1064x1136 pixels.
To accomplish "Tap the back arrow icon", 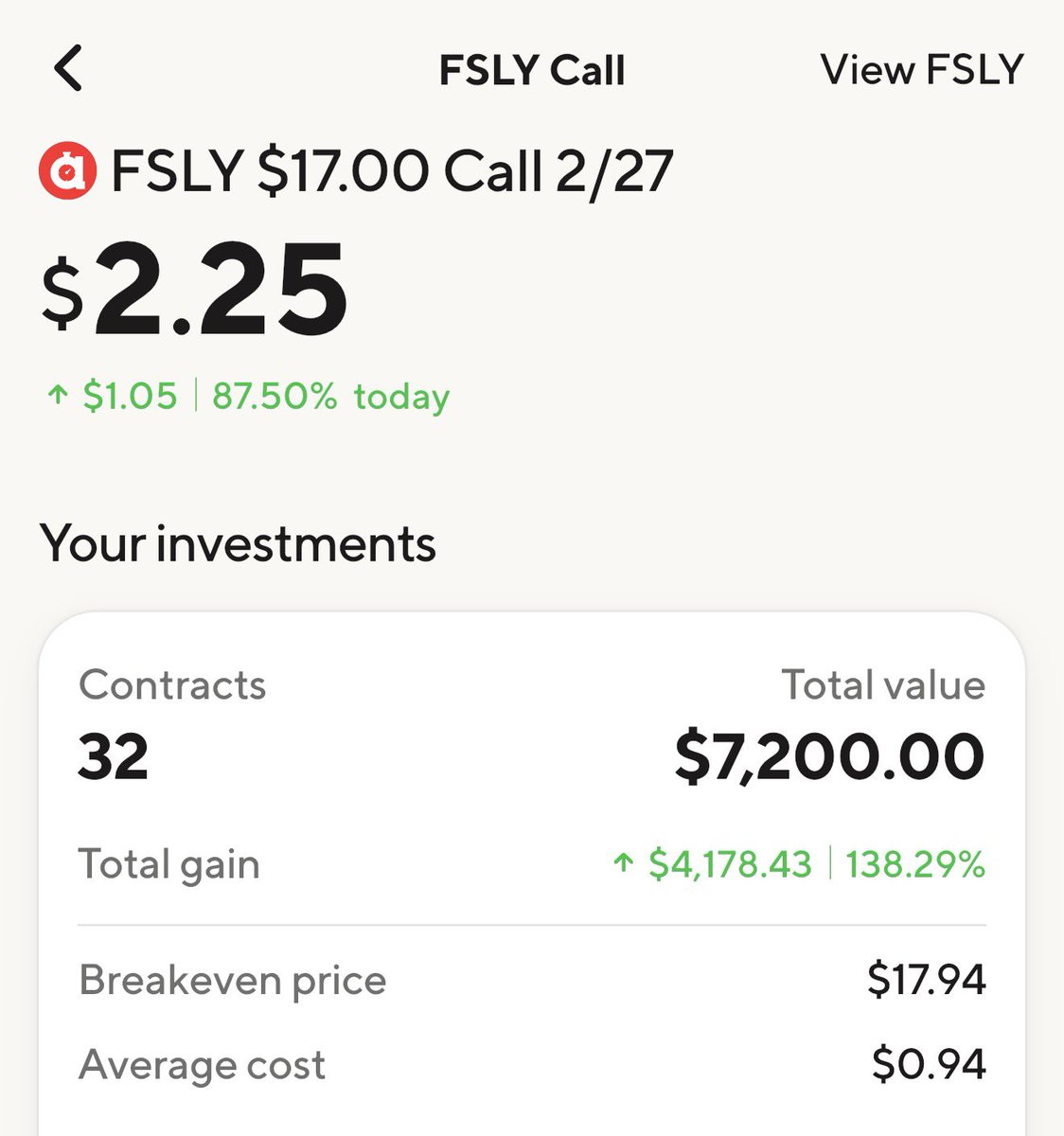I will click(x=68, y=69).
